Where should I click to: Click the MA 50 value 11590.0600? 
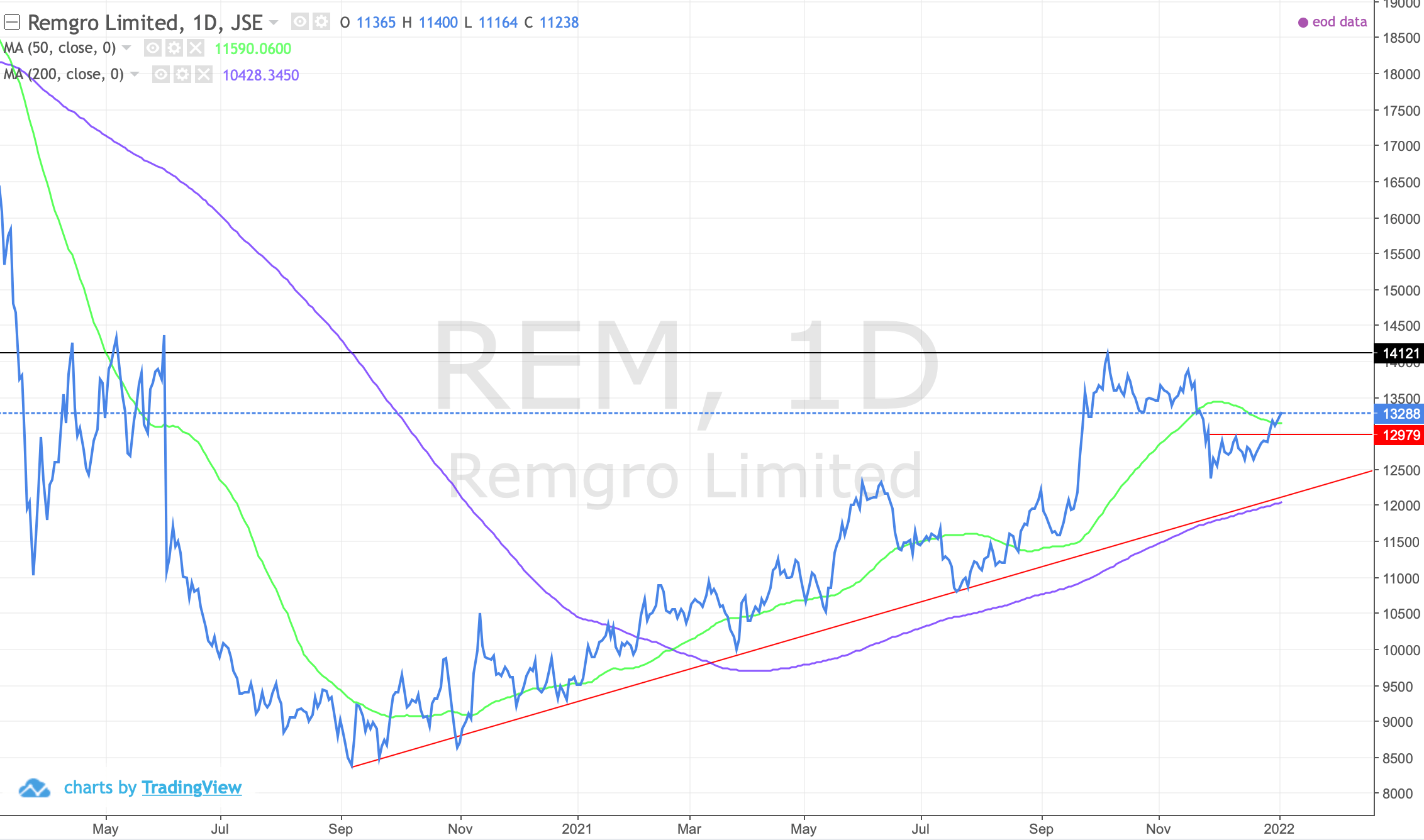[253, 49]
